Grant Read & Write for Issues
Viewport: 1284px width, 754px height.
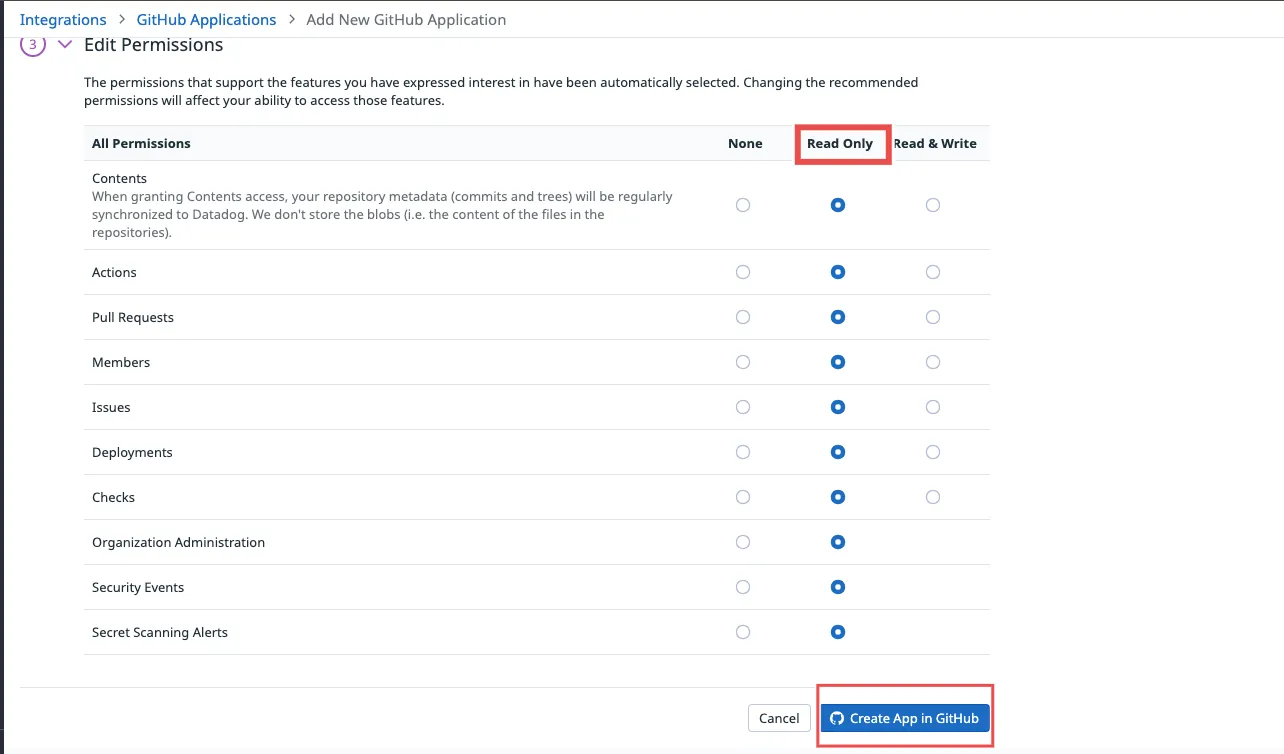tap(933, 407)
